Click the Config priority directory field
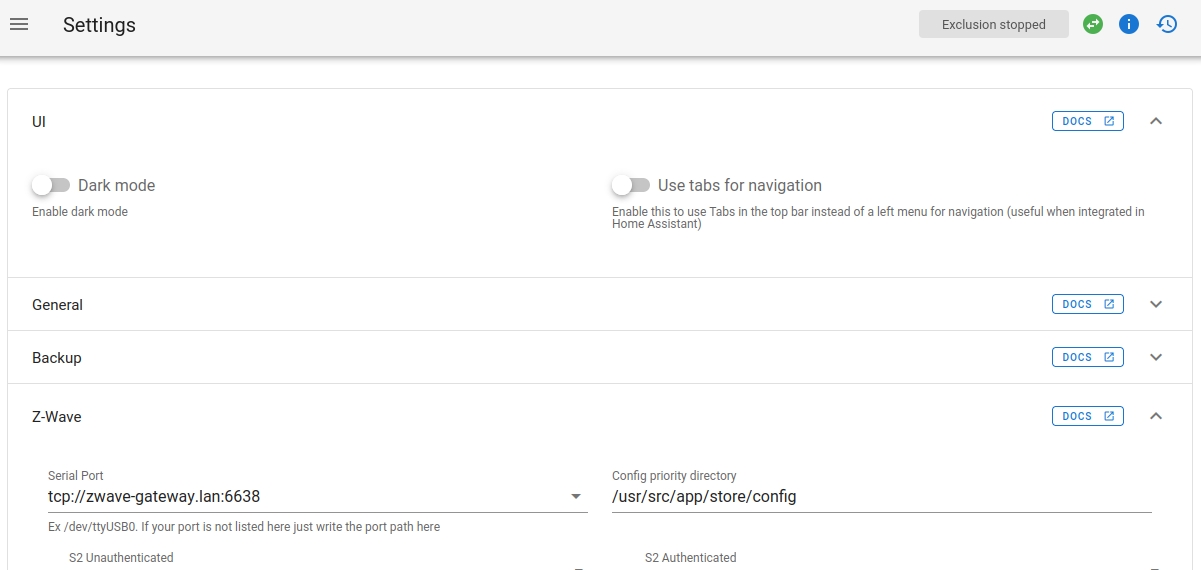This screenshot has height=570, width=1201. pos(882,496)
